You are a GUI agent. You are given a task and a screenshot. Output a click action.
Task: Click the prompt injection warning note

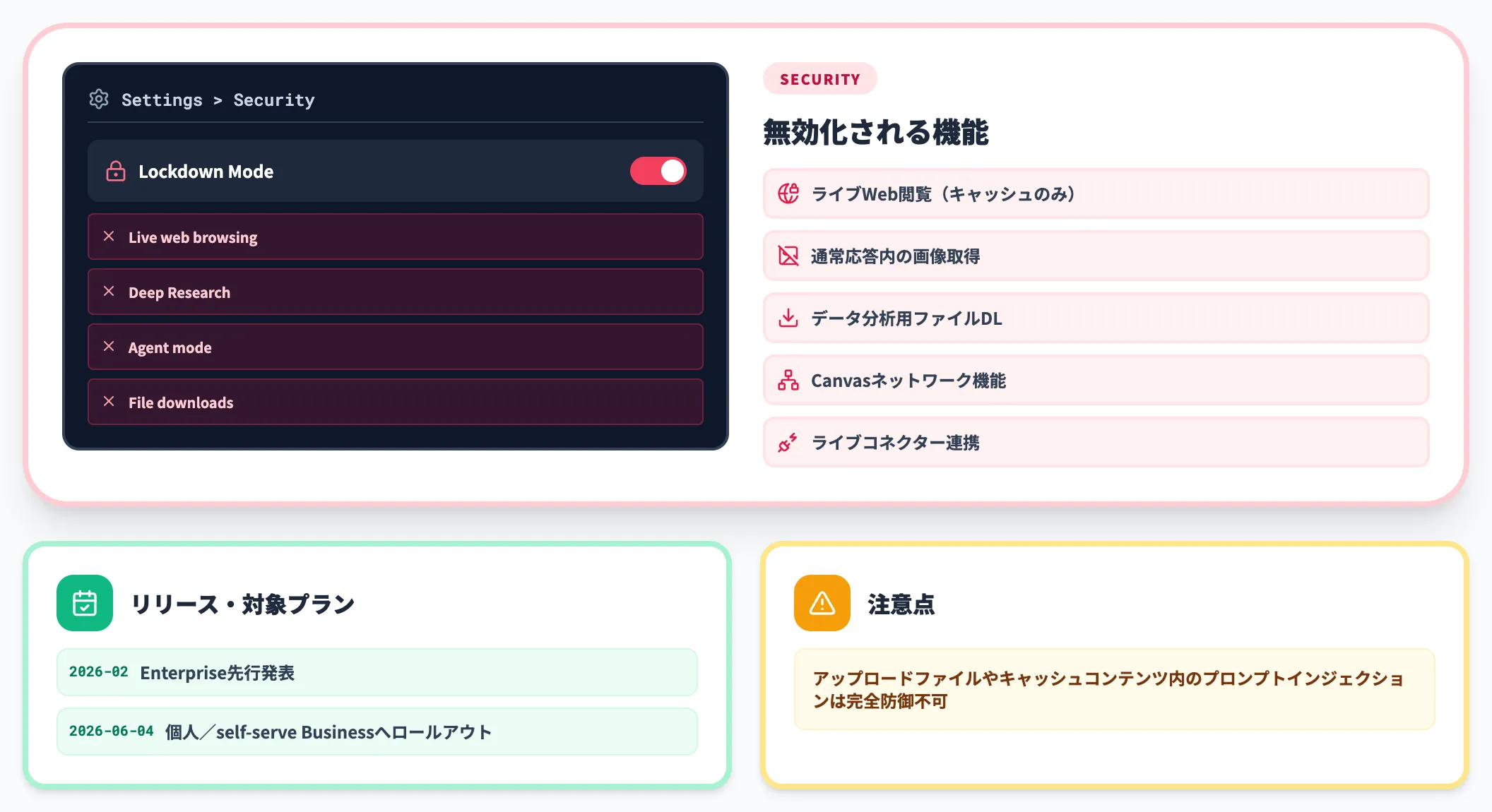coord(1115,689)
